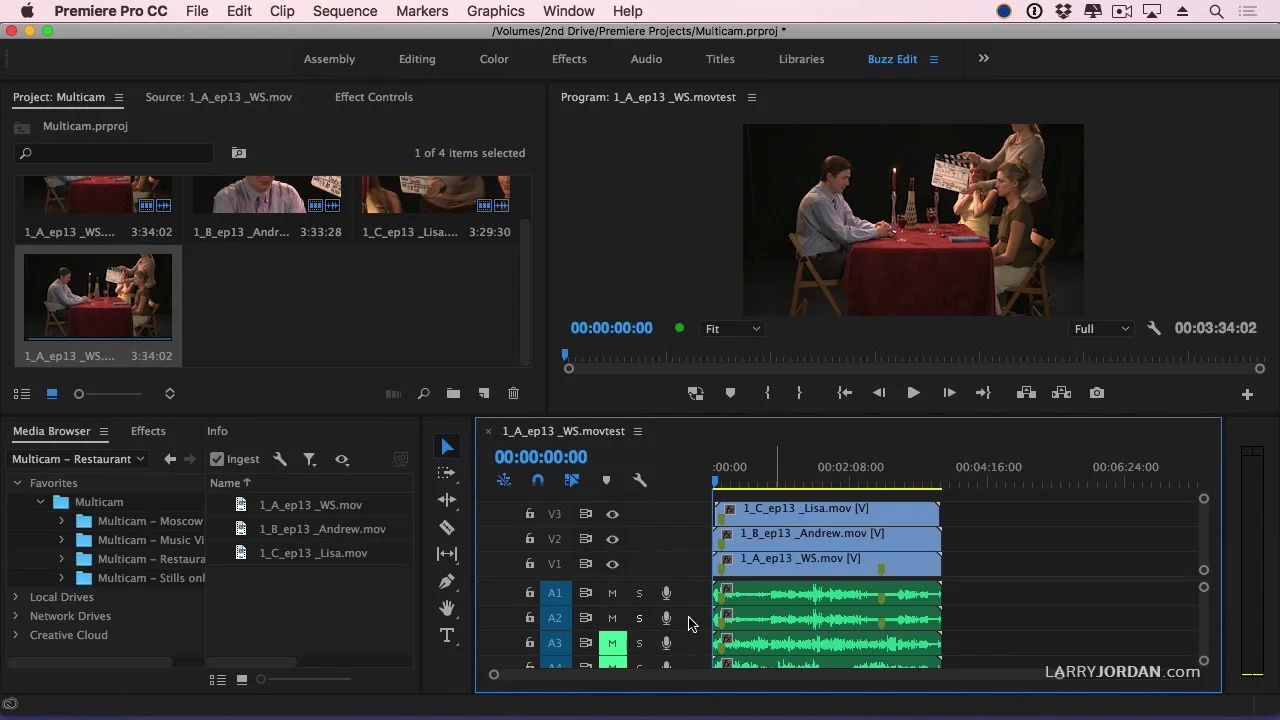Mark In point in Program monitor
1280x720 pixels.
(x=767, y=393)
